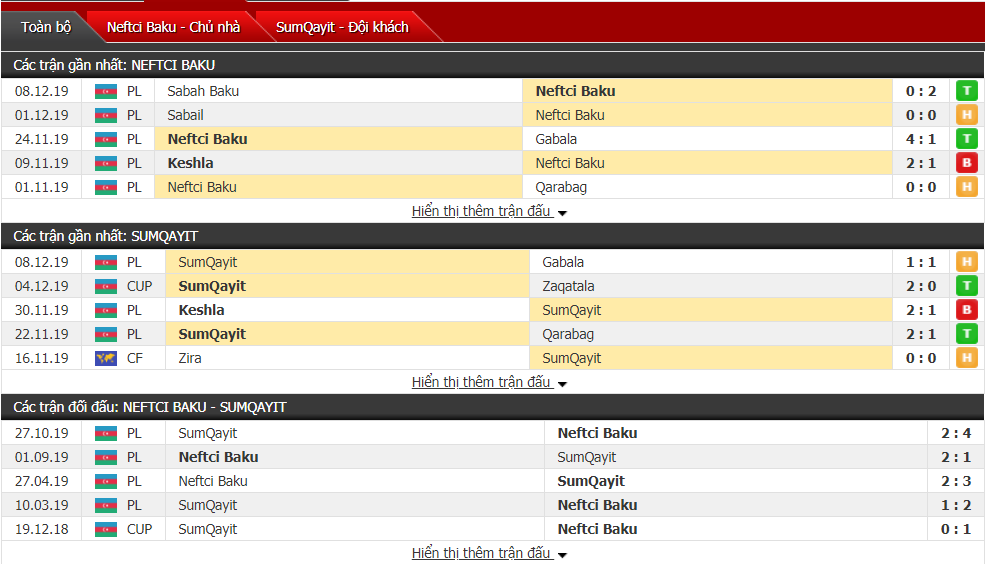Click the world map icon on the 16.11.19 CF row
The width and height of the screenshot is (986, 564).
tap(106, 358)
